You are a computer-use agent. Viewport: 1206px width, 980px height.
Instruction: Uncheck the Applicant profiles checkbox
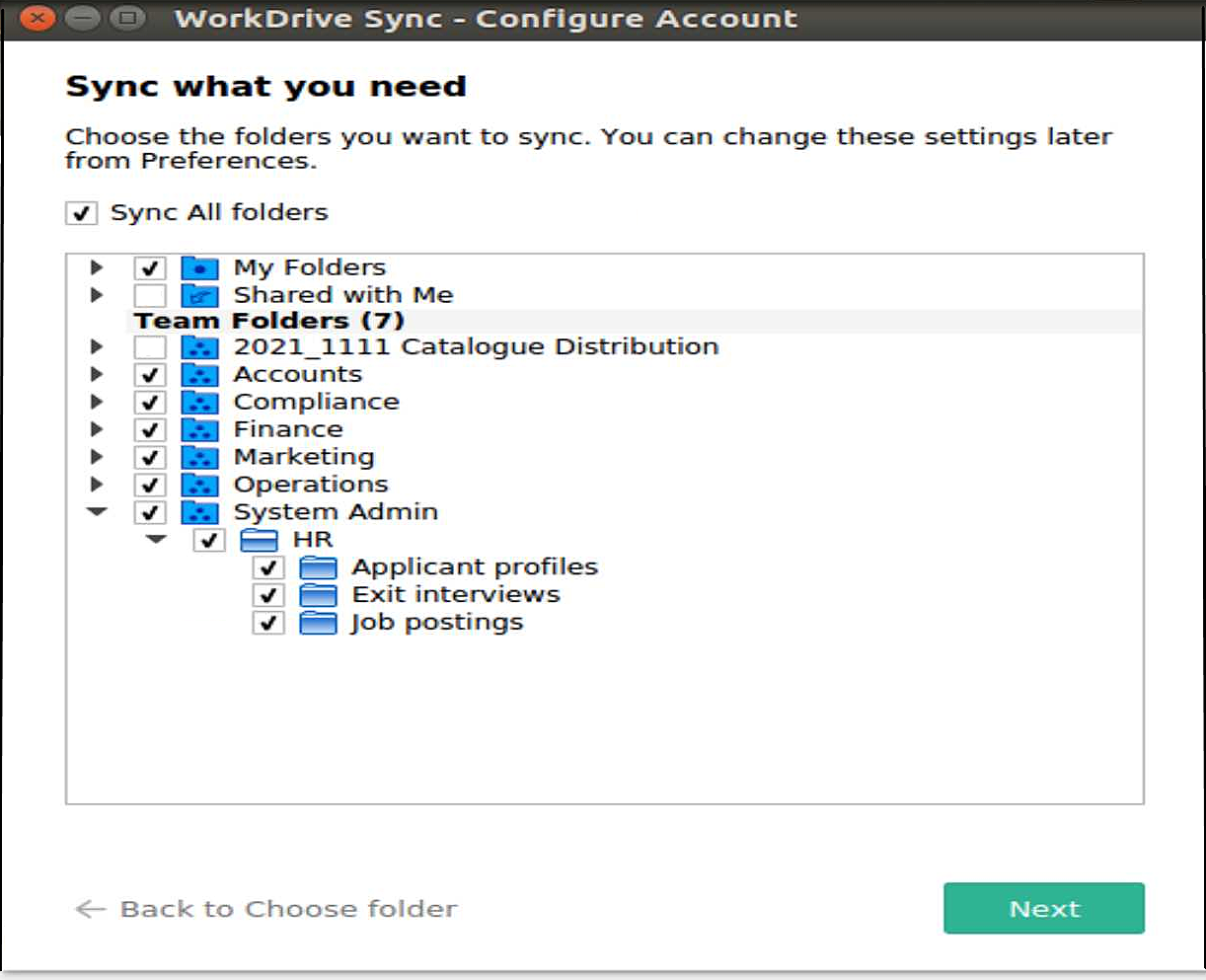[x=268, y=567]
